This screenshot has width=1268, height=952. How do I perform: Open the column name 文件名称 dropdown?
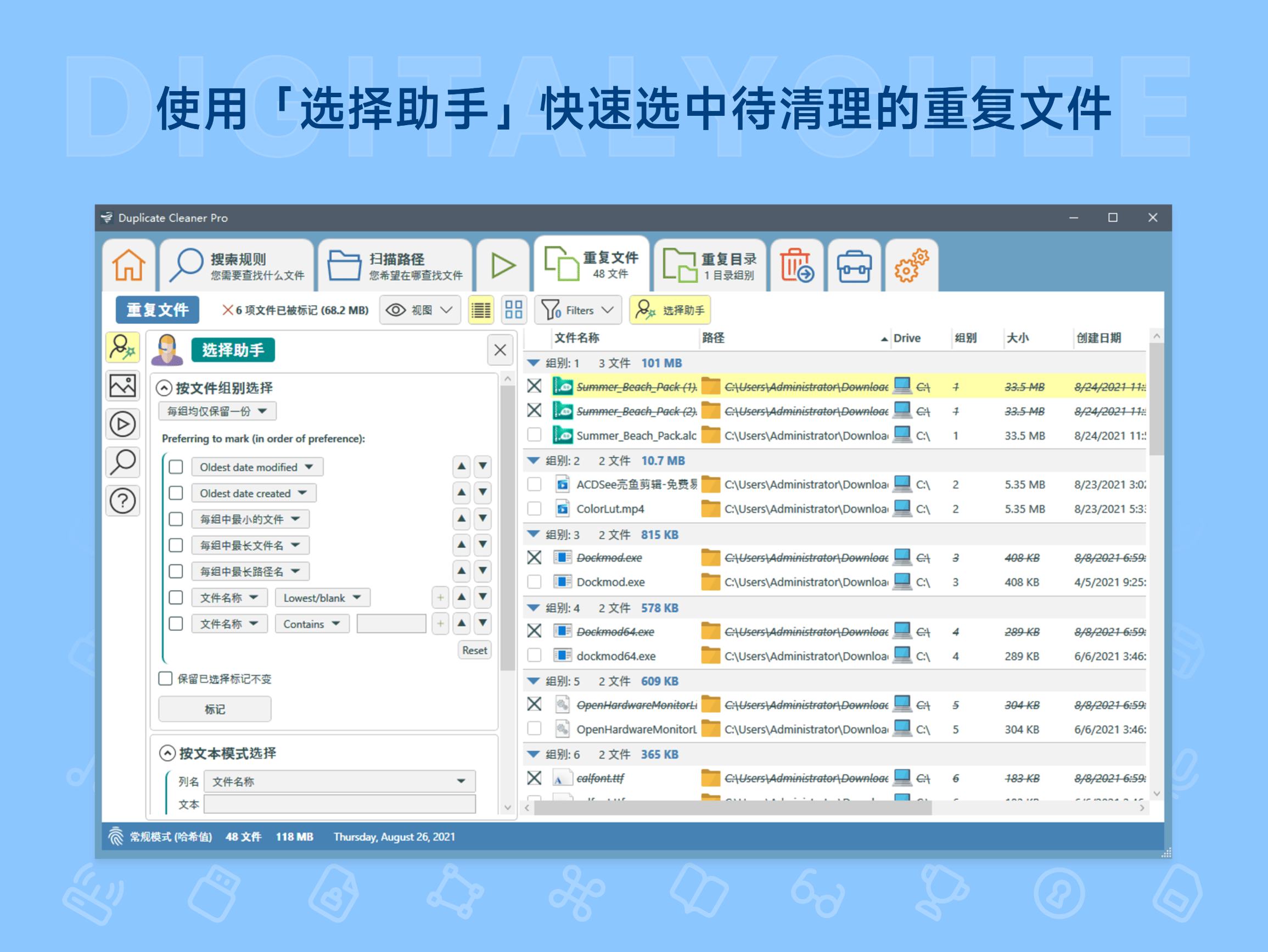pos(339,781)
